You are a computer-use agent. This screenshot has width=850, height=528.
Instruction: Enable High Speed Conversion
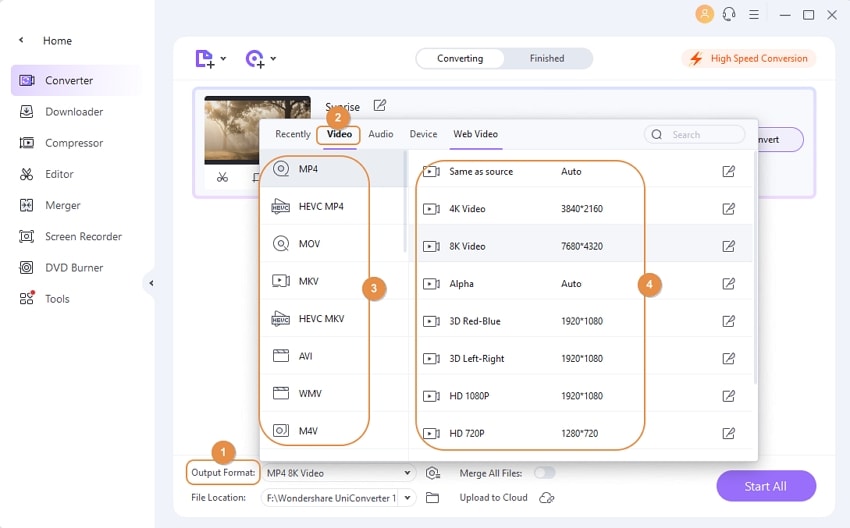(749, 59)
